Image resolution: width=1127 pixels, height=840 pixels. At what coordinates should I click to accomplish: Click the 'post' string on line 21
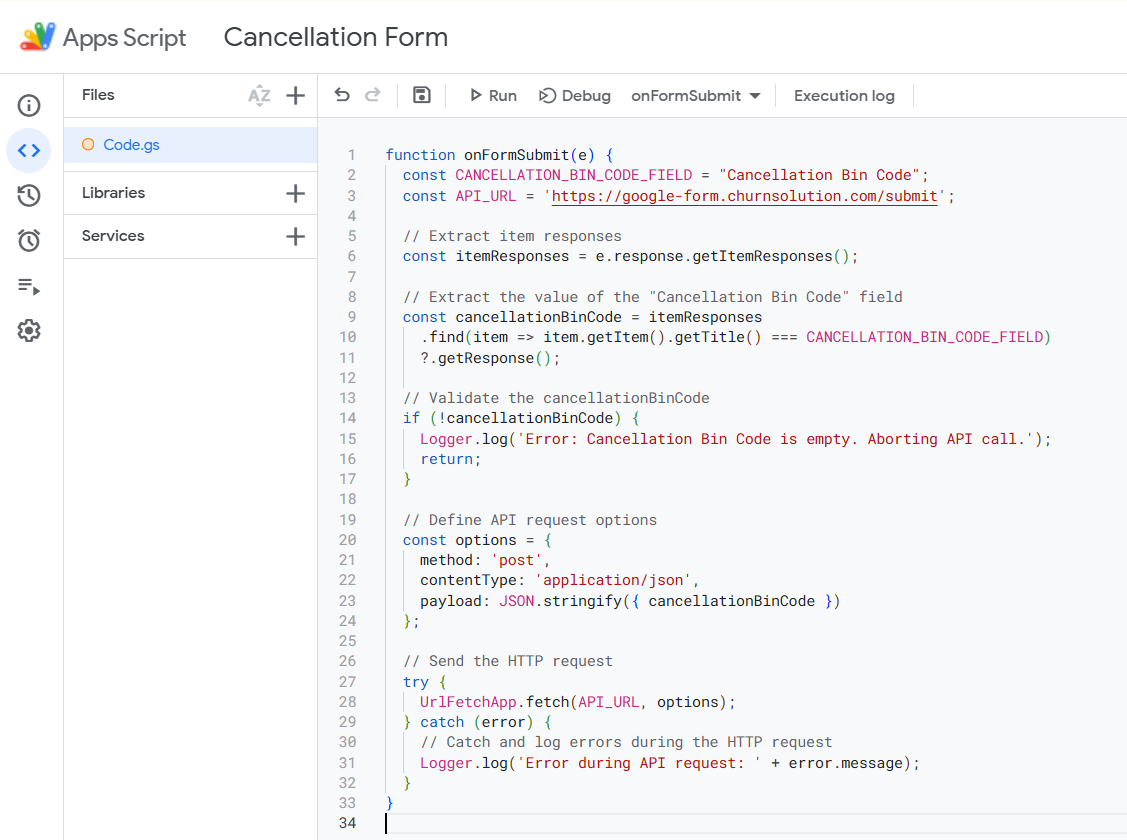tap(516, 560)
